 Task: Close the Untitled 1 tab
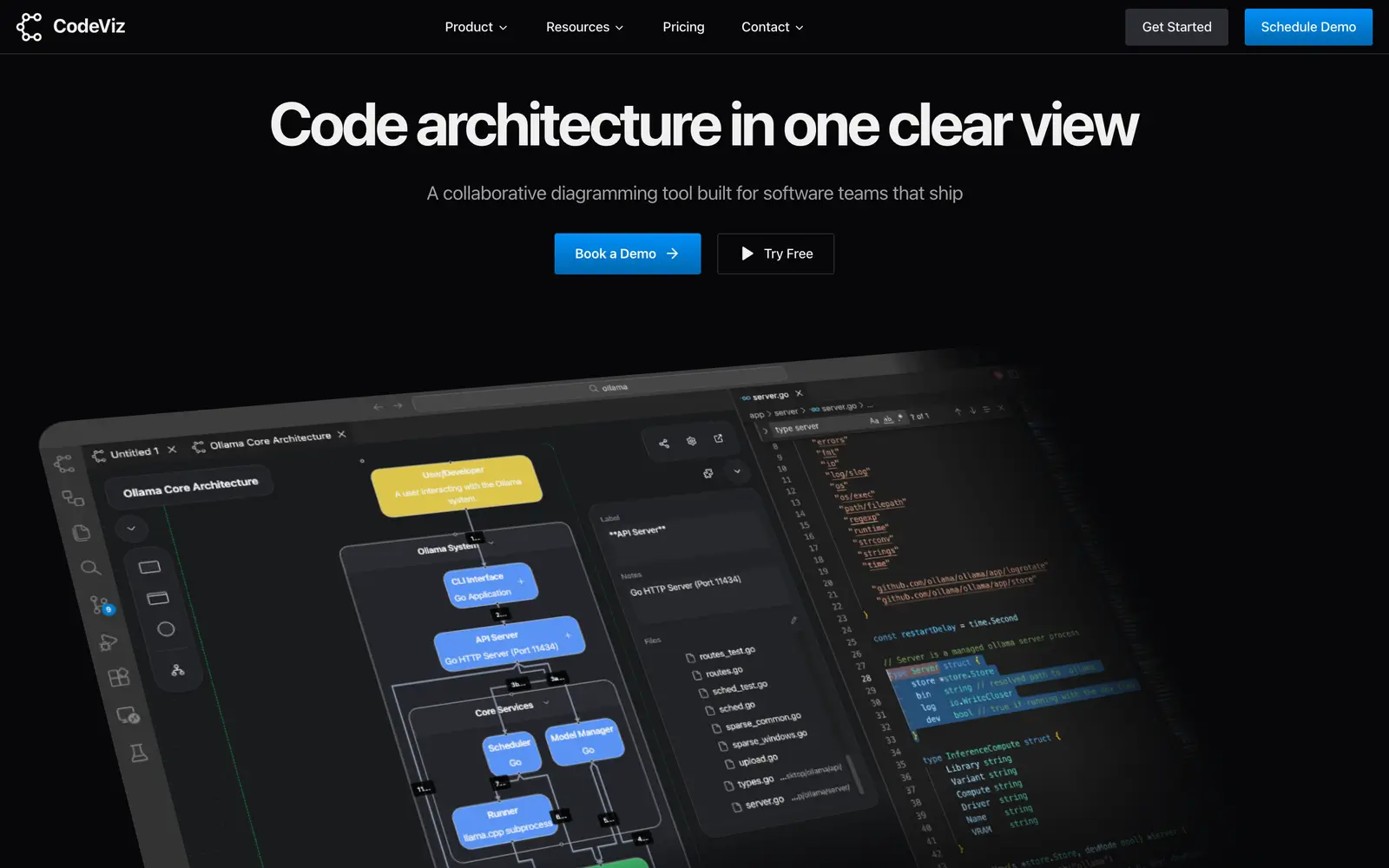[x=172, y=449]
